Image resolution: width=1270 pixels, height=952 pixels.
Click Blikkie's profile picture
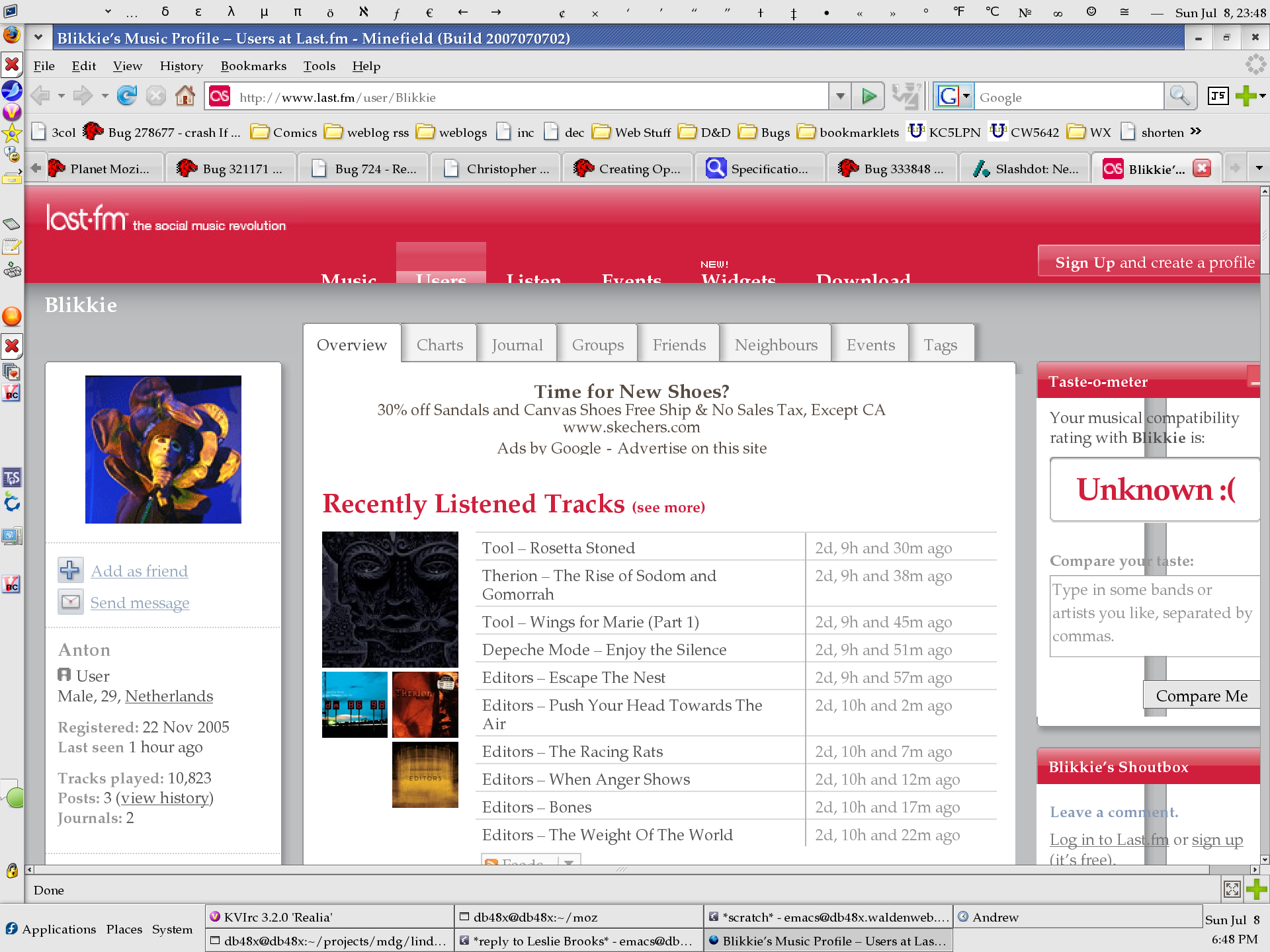(x=163, y=450)
